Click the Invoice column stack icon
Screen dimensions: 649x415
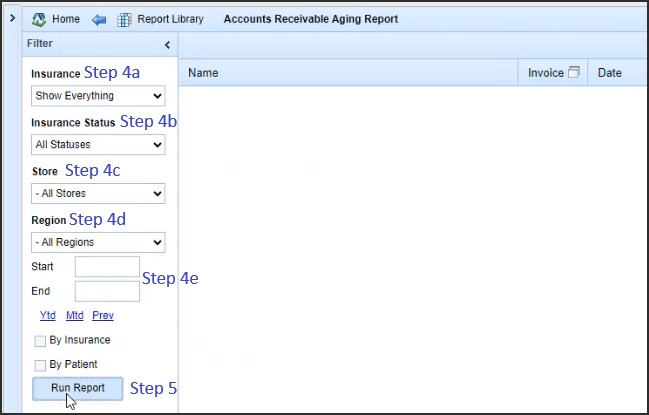(x=574, y=72)
